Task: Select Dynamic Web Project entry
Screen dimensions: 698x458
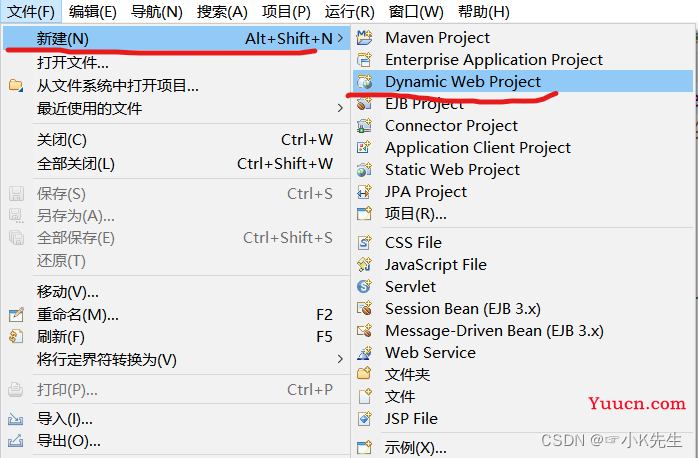Action: [523, 82]
